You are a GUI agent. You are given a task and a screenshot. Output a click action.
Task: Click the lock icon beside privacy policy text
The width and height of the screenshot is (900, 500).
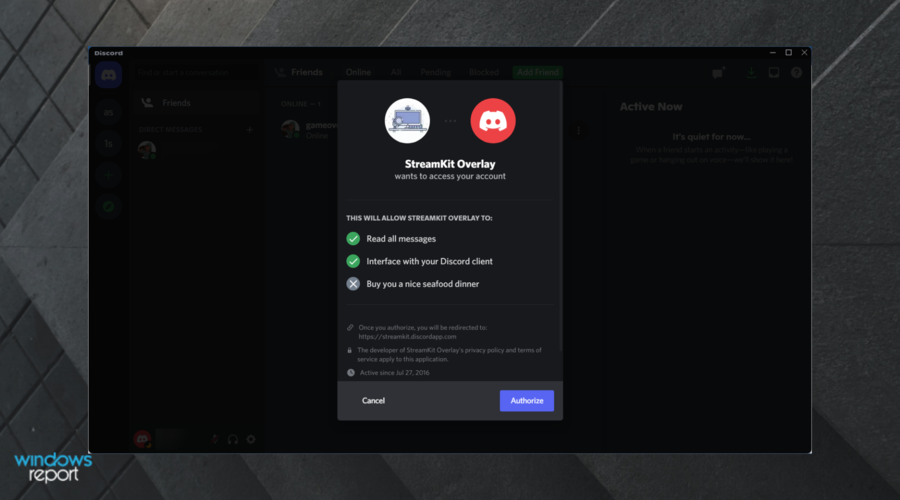click(350, 350)
